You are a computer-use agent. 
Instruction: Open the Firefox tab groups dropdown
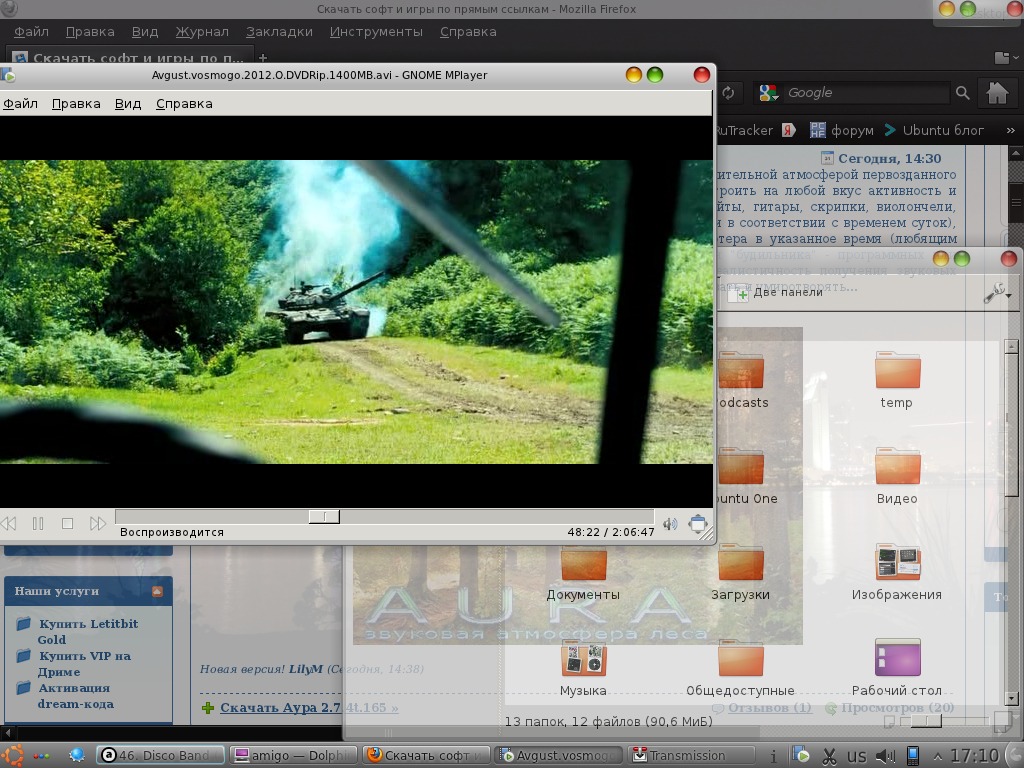pyautogui.click(x=1006, y=57)
